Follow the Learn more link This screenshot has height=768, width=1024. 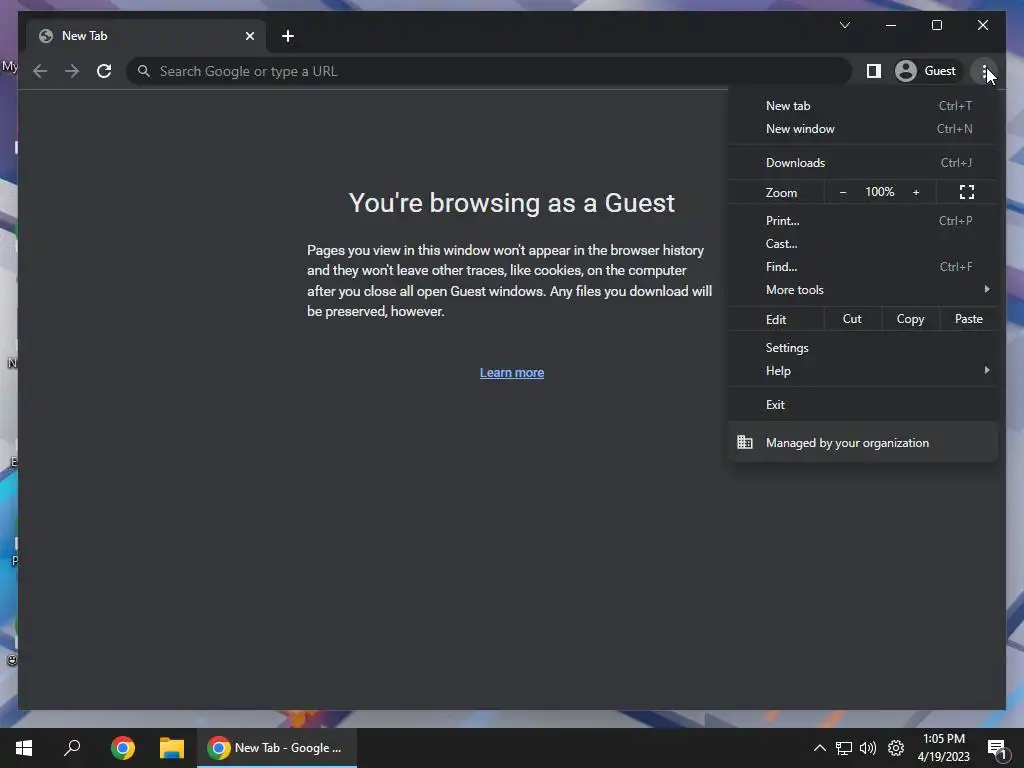(512, 373)
